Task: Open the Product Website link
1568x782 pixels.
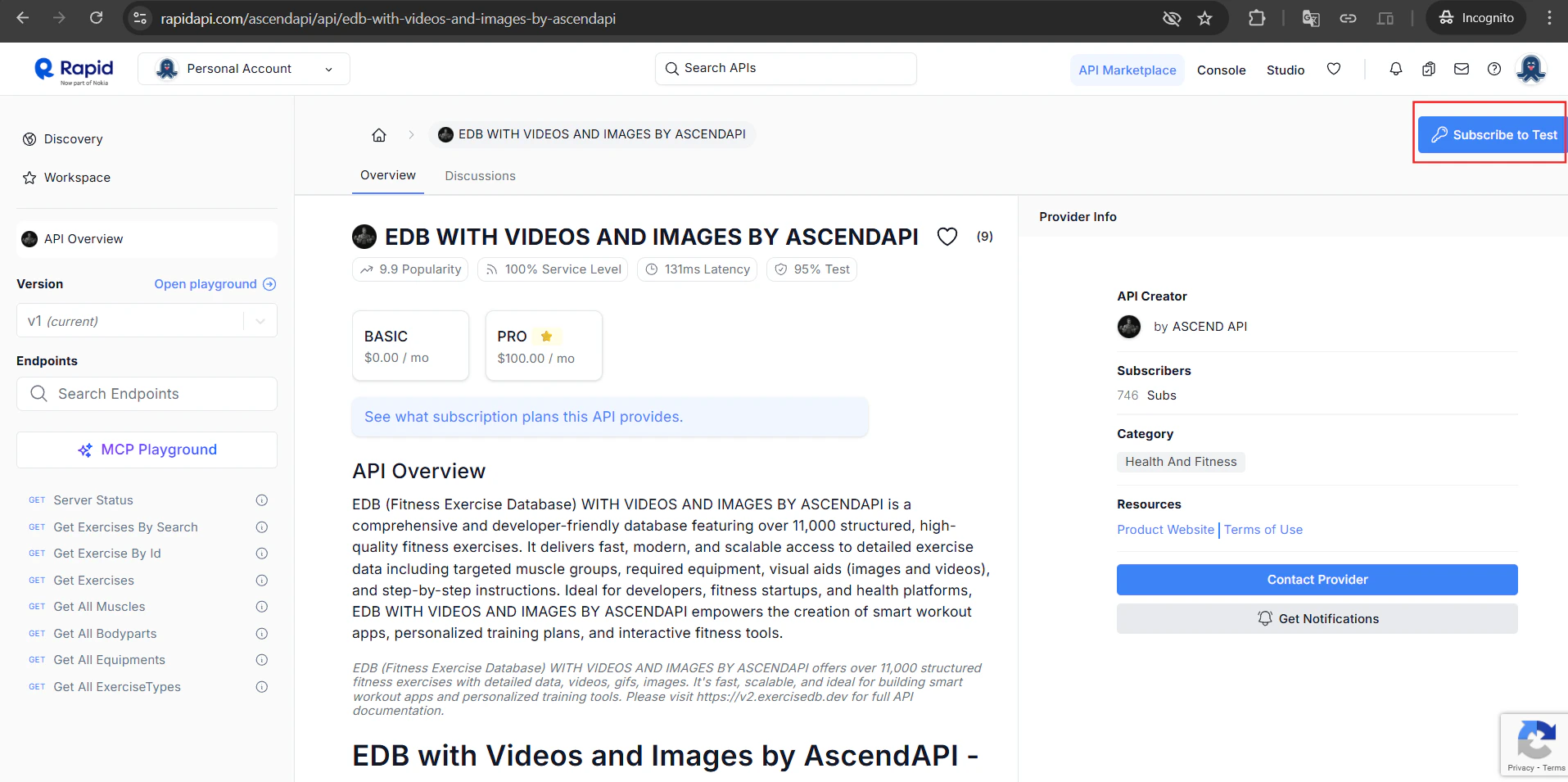Action: [x=1166, y=530]
